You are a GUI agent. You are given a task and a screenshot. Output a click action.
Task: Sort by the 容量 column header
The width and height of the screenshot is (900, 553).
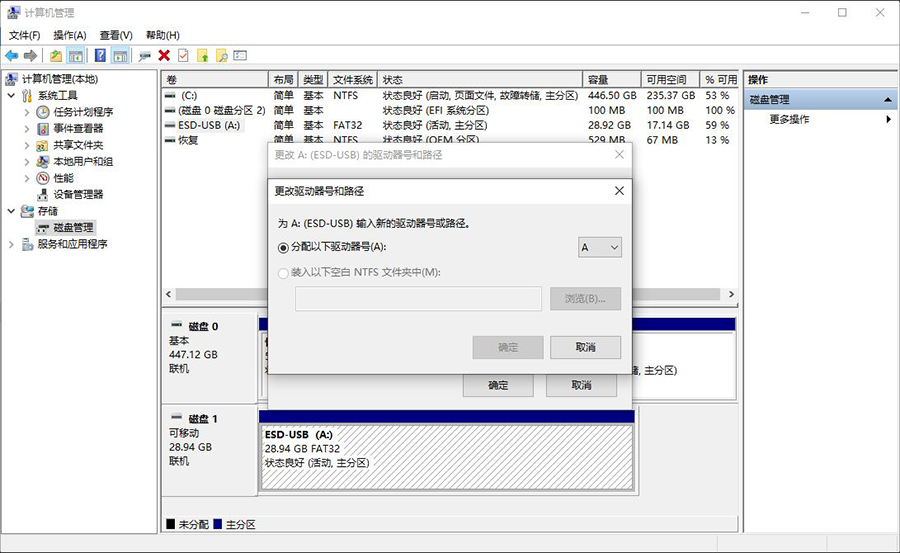[x=612, y=80]
